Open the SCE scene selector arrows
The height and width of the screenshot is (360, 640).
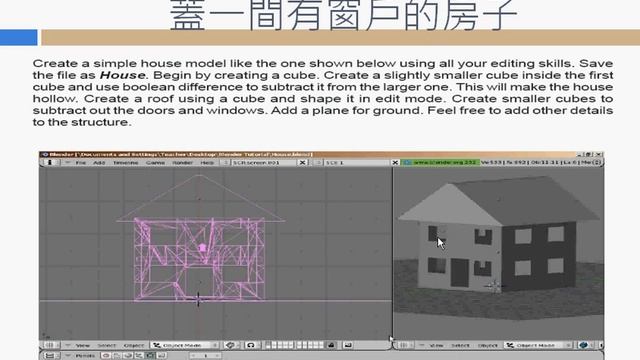point(319,162)
